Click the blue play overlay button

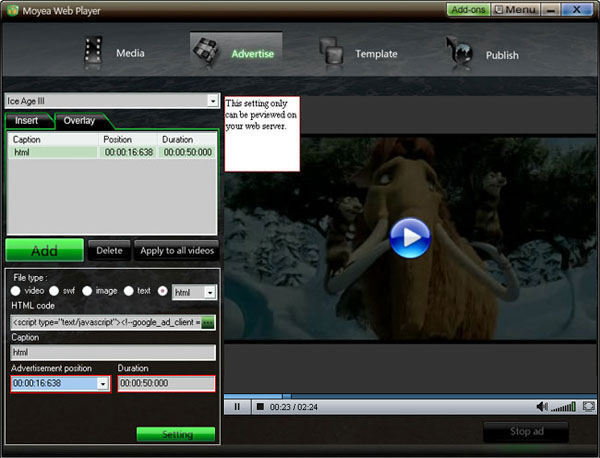(410, 238)
